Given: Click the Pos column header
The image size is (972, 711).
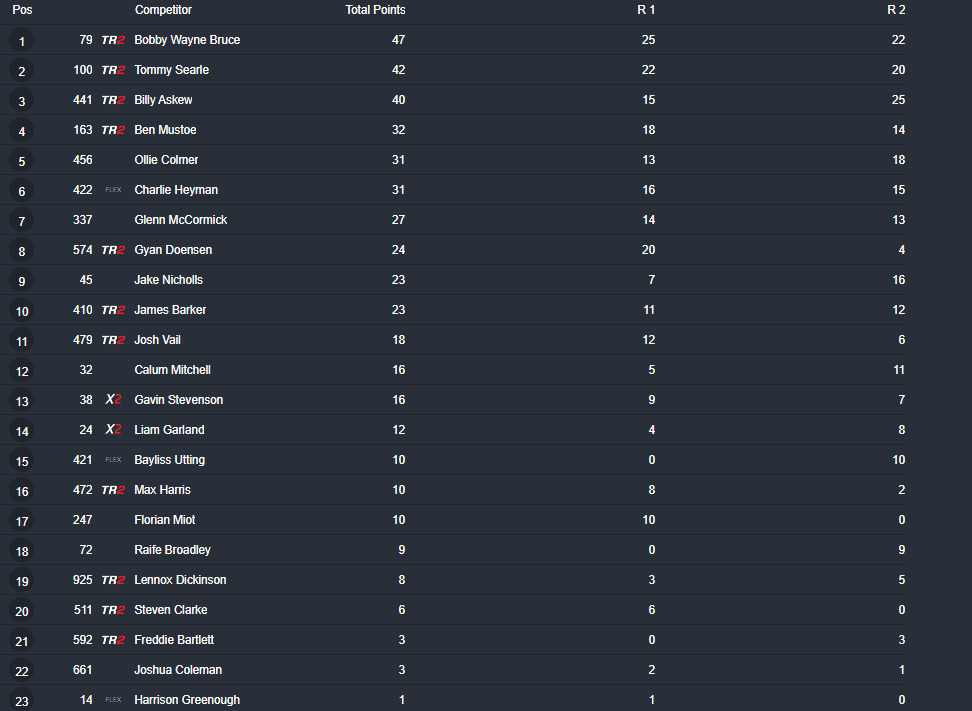Looking at the screenshot, I should [x=22, y=10].
